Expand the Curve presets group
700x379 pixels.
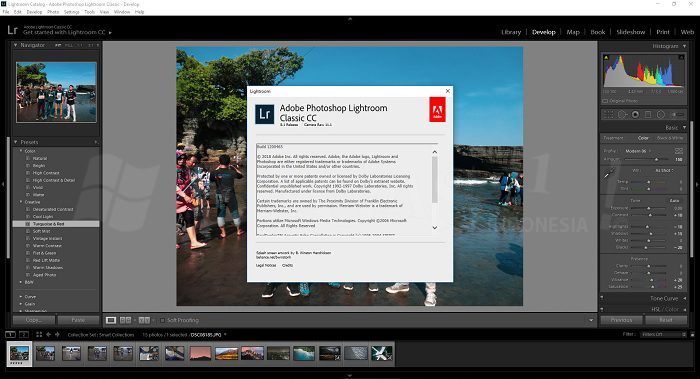point(21,296)
